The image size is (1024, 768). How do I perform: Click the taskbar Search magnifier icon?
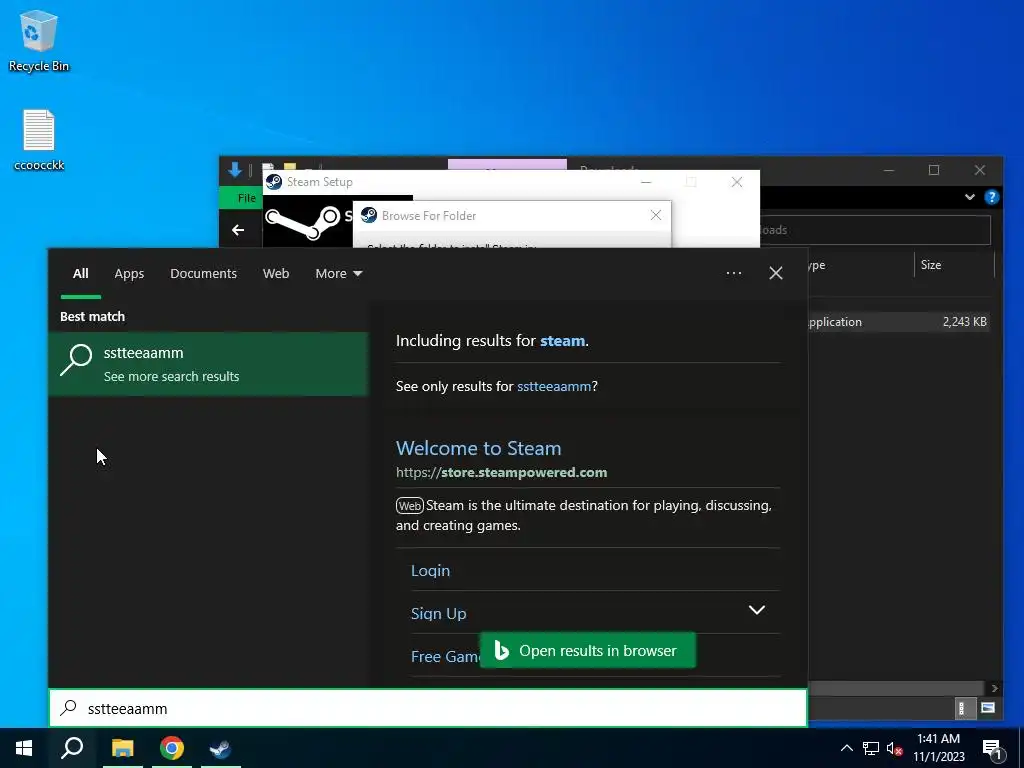(x=72, y=748)
